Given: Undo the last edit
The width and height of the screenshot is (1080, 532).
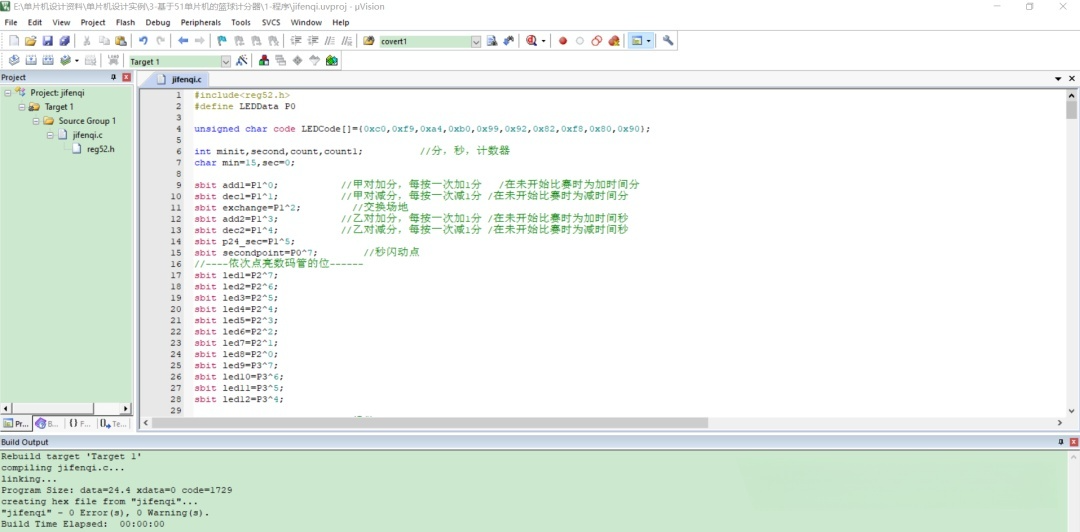Looking at the screenshot, I should 143,41.
